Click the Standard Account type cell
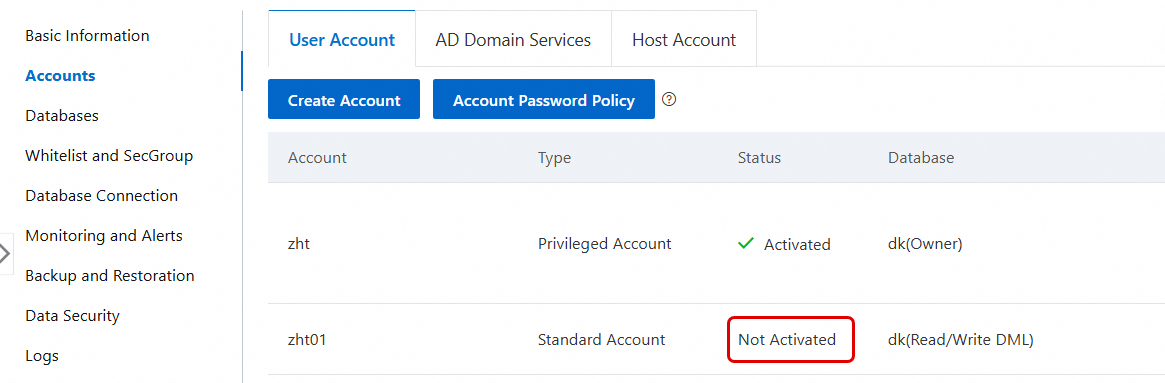 [602, 341]
